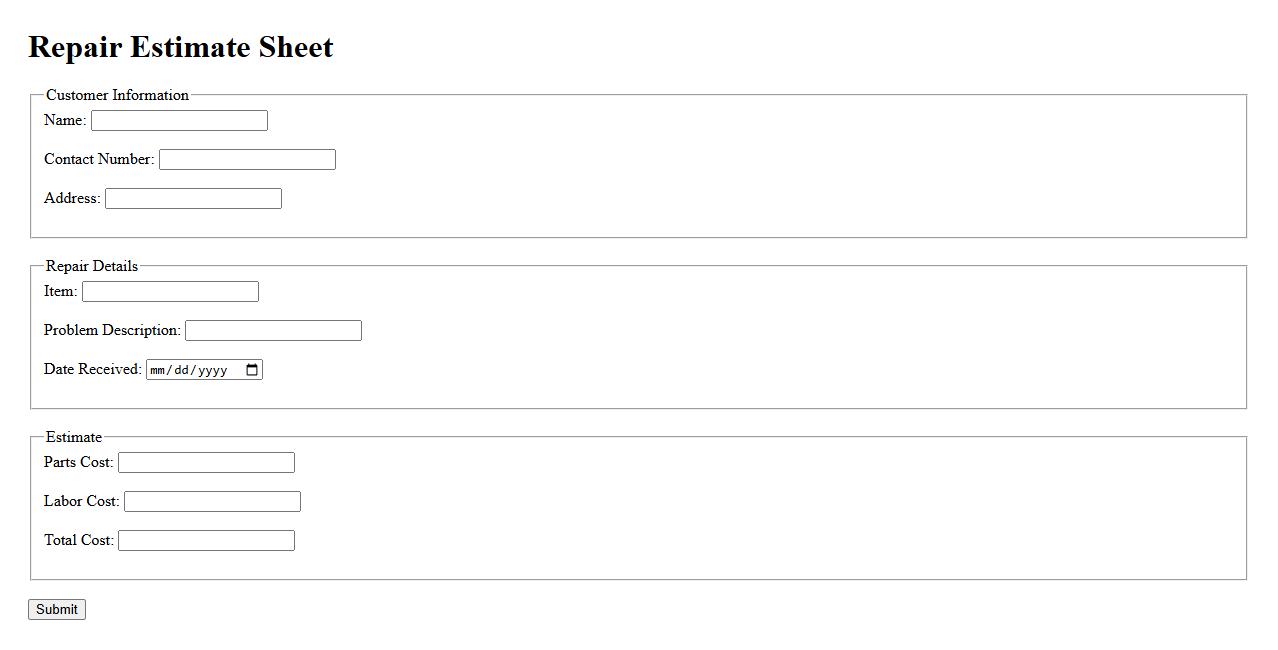
Task: Click the Name input field
Action: [179, 121]
